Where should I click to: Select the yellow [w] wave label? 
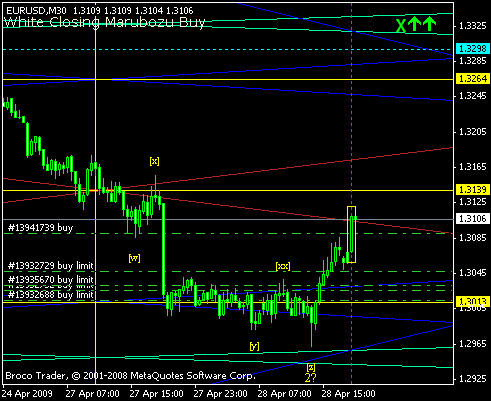click(x=134, y=258)
